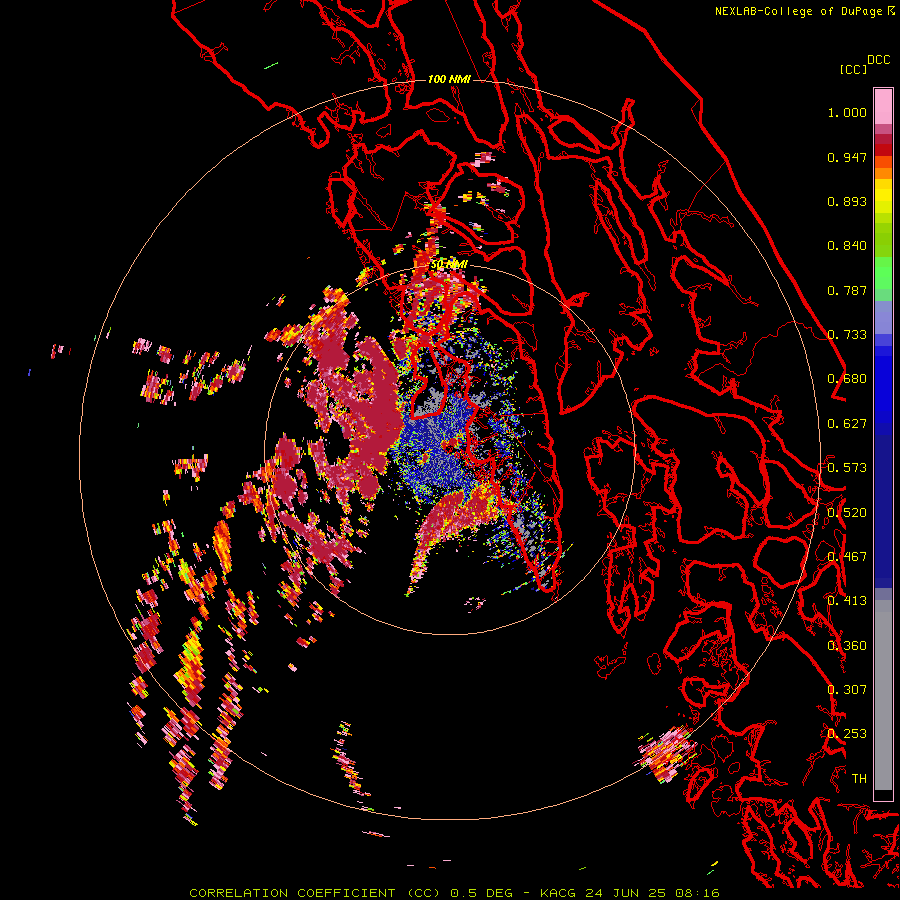This screenshot has width=900, height=900.
Task: Click the 0.413 legend value
Action: pos(847,601)
